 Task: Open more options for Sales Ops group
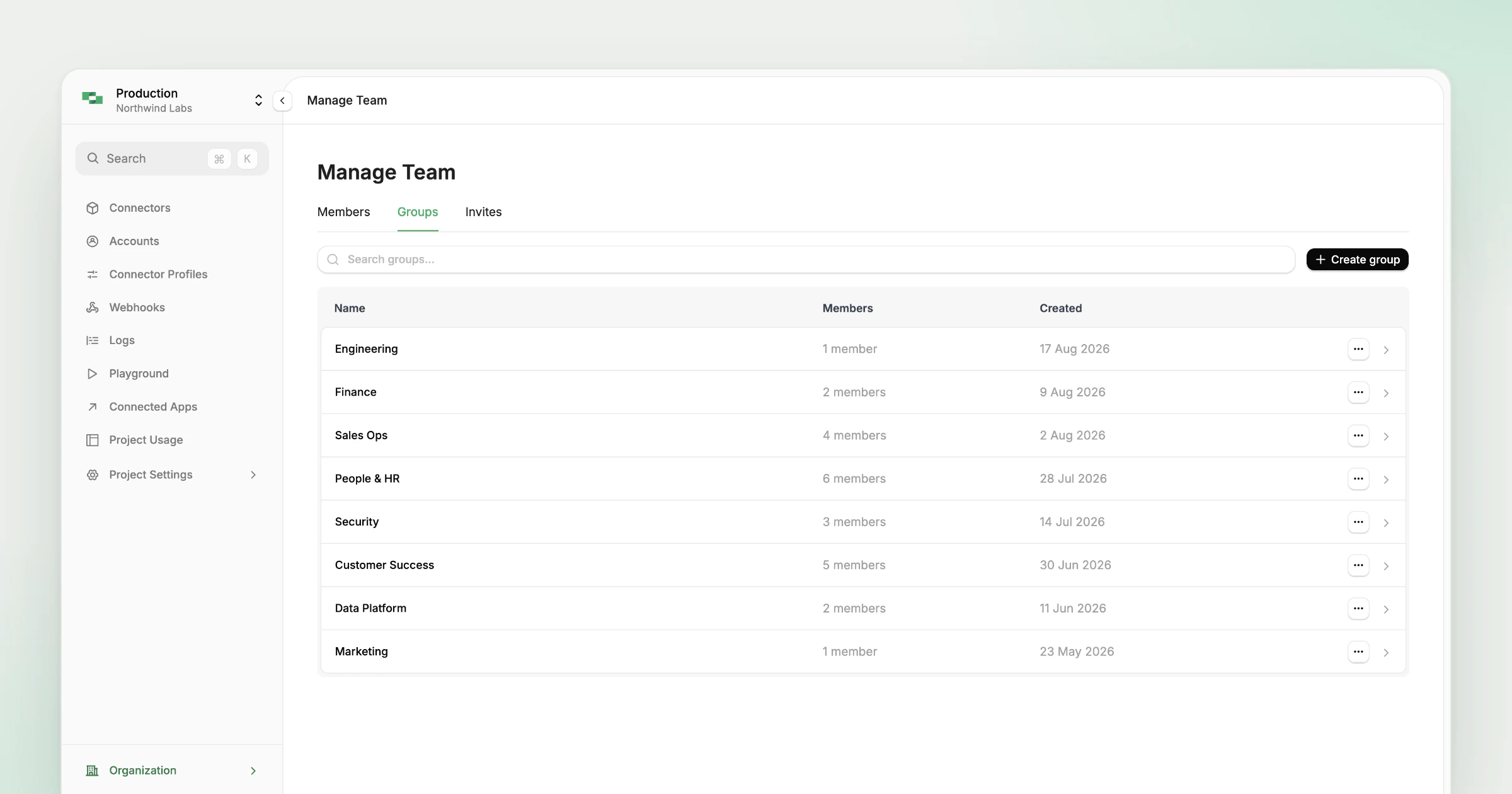click(1358, 435)
